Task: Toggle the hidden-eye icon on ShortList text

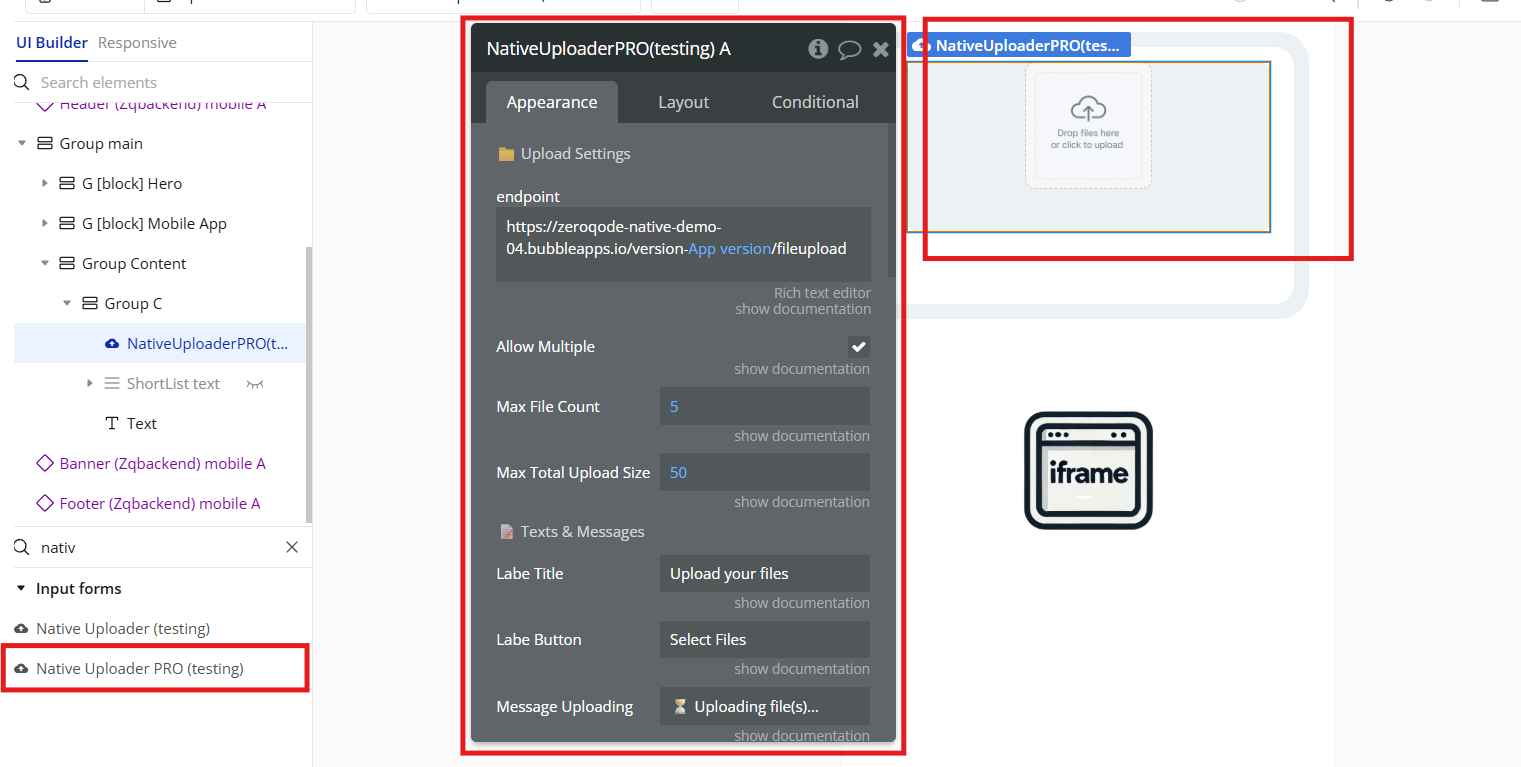Action: [x=255, y=383]
